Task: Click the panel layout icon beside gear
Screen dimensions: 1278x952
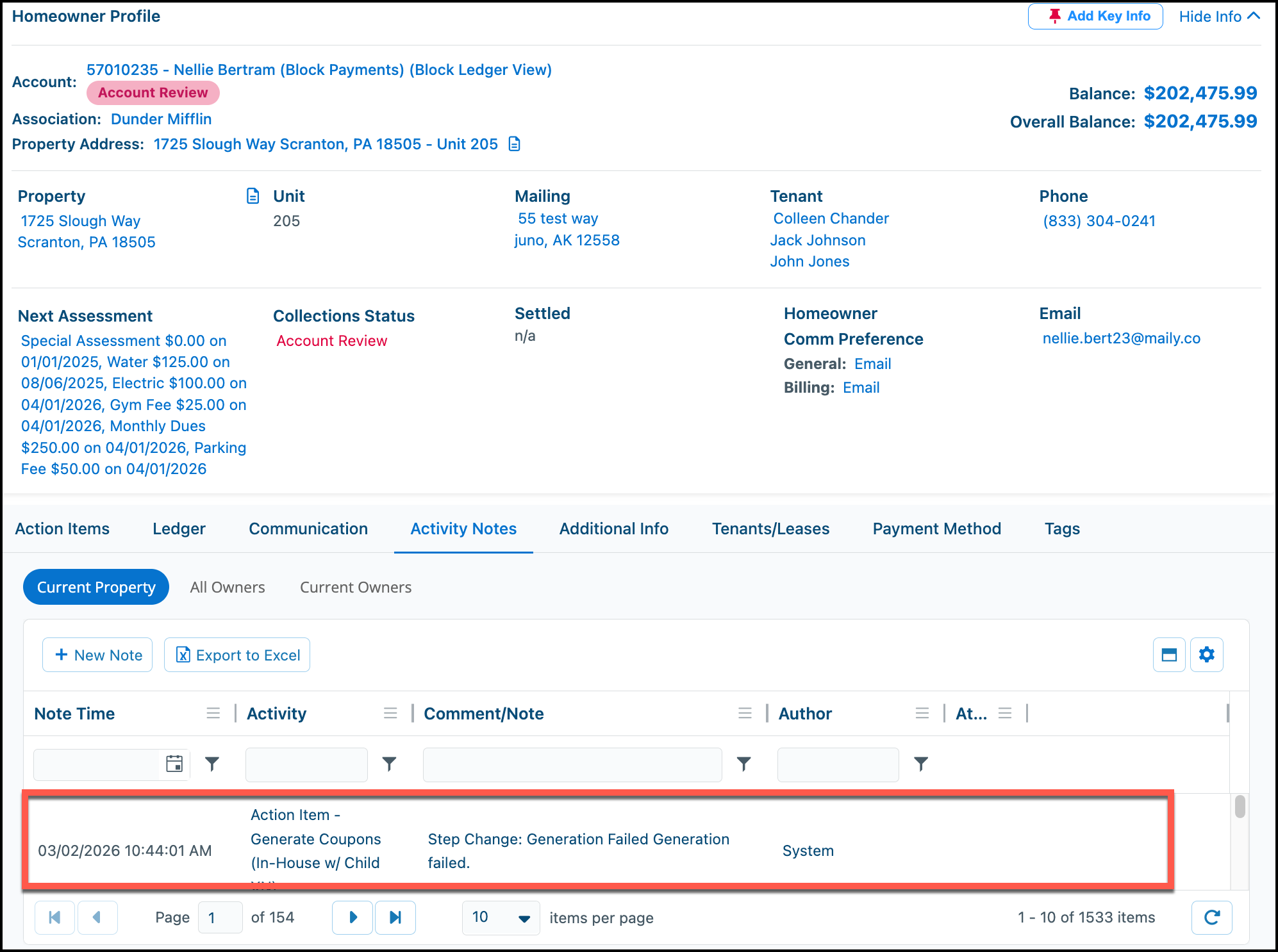Action: [x=1169, y=655]
